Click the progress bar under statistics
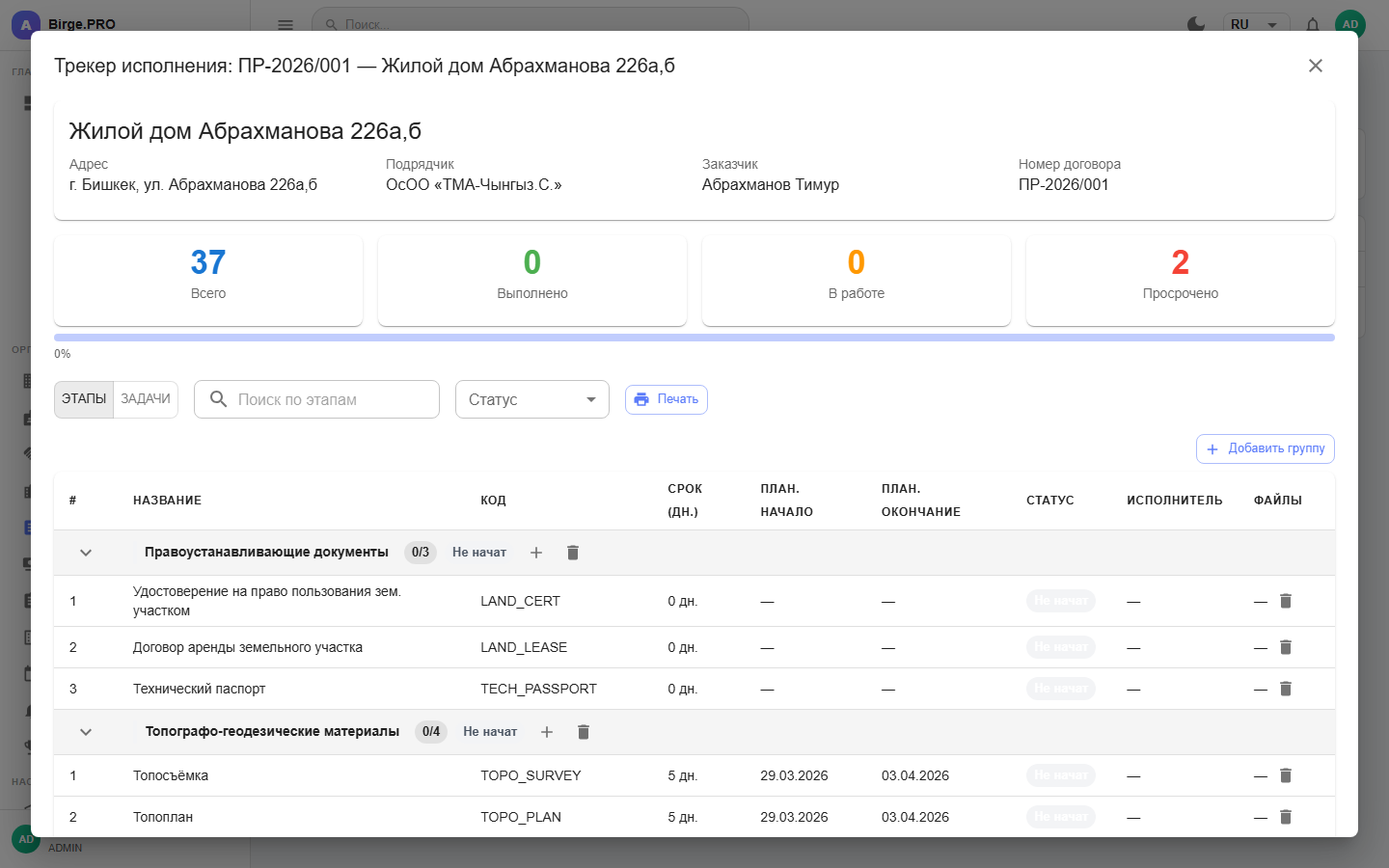 694,338
